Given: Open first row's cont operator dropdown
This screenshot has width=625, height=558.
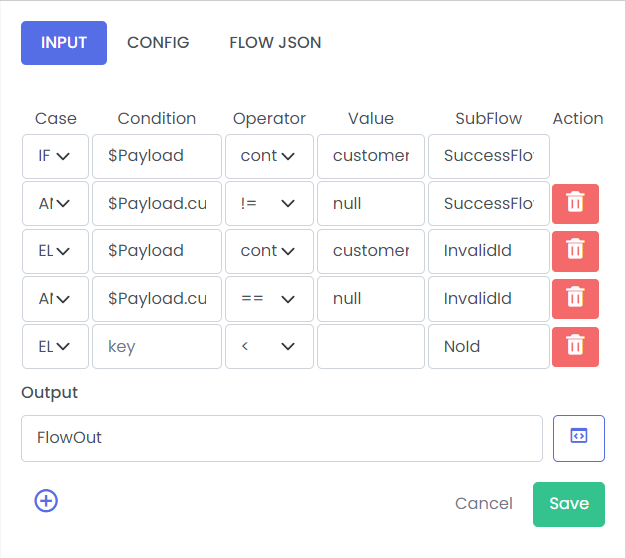Looking at the screenshot, I should [x=269, y=156].
